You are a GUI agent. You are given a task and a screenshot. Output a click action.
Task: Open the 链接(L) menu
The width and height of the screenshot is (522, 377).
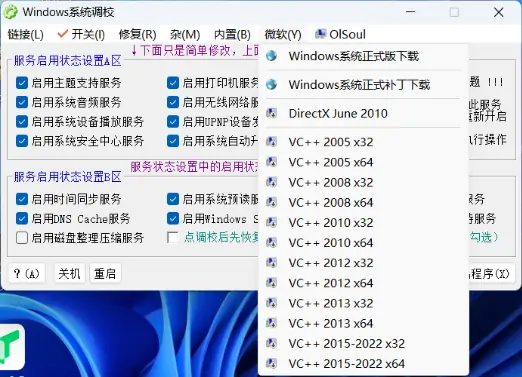pyautogui.click(x=26, y=34)
